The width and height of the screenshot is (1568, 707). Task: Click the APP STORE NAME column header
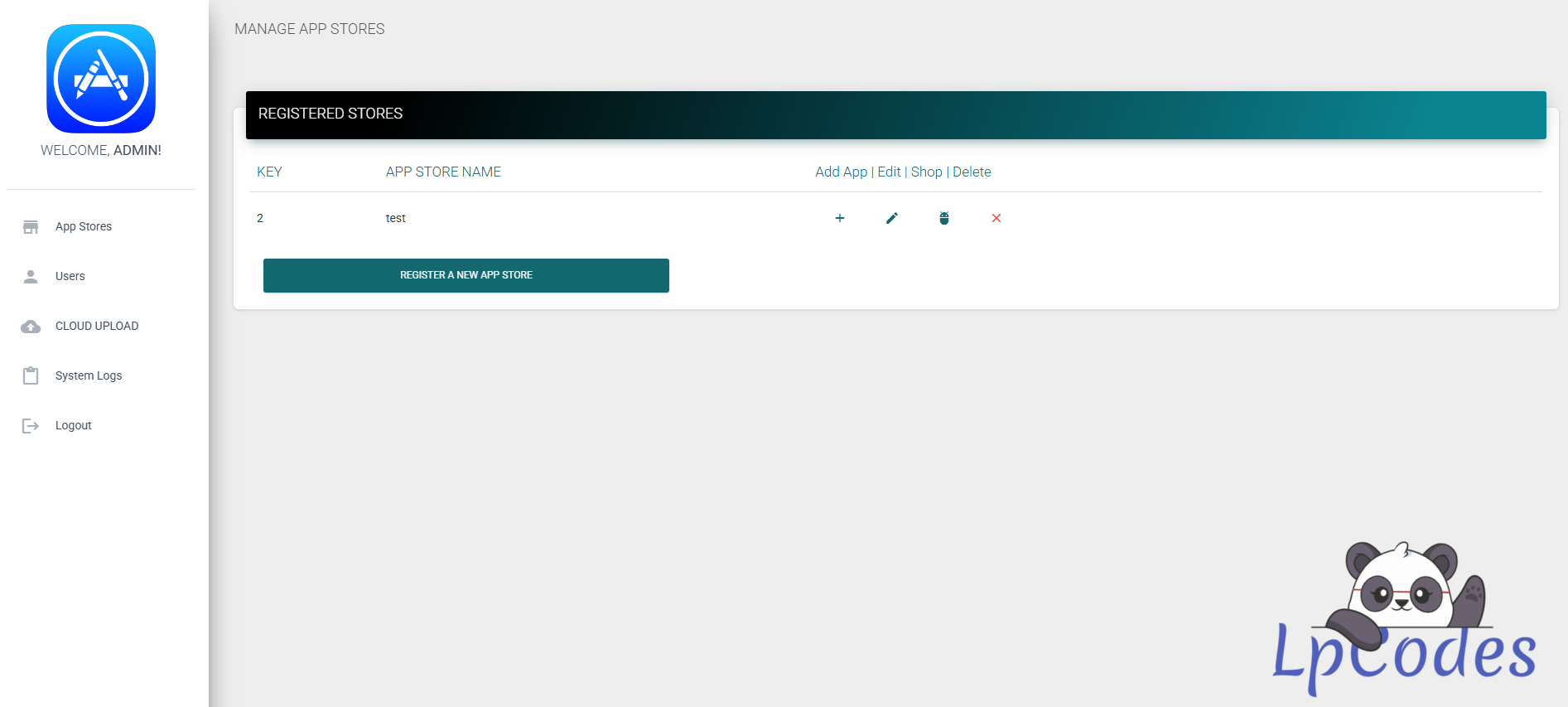443,172
